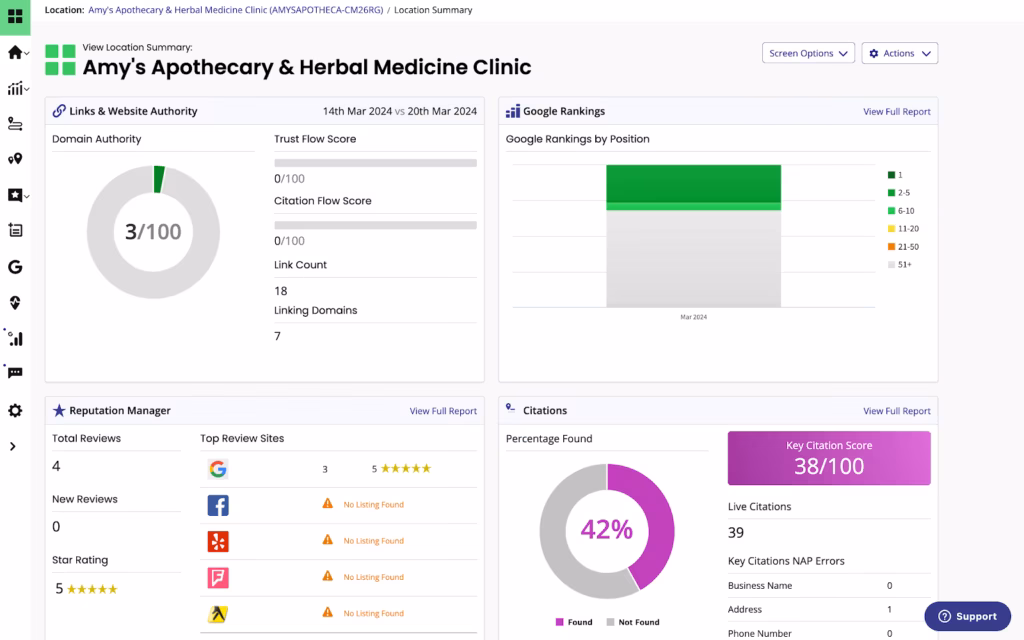The width and height of the screenshot is (1024, 640).
Task: Click the Yelp logo in Top Review Sites
Action: point(218,541)
